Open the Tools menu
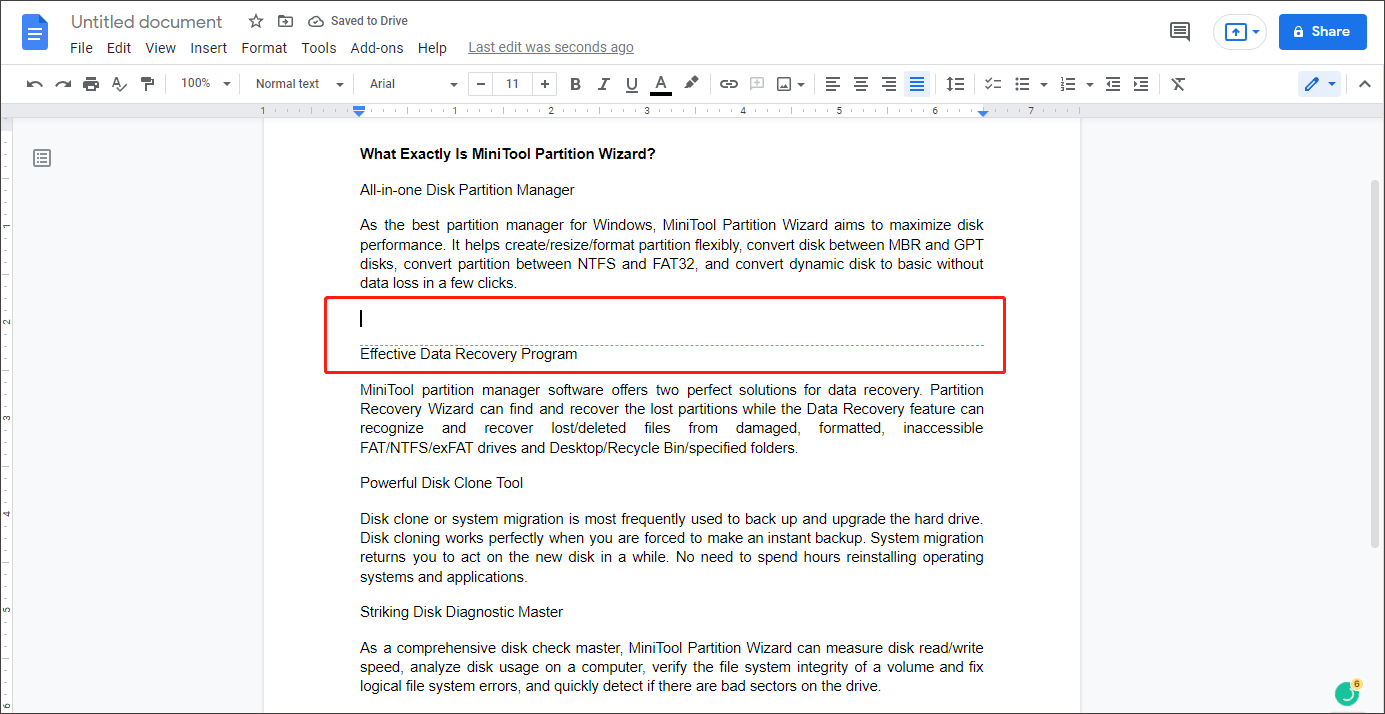This screenshot has width=1385, height=714. (x=319, y=48)
